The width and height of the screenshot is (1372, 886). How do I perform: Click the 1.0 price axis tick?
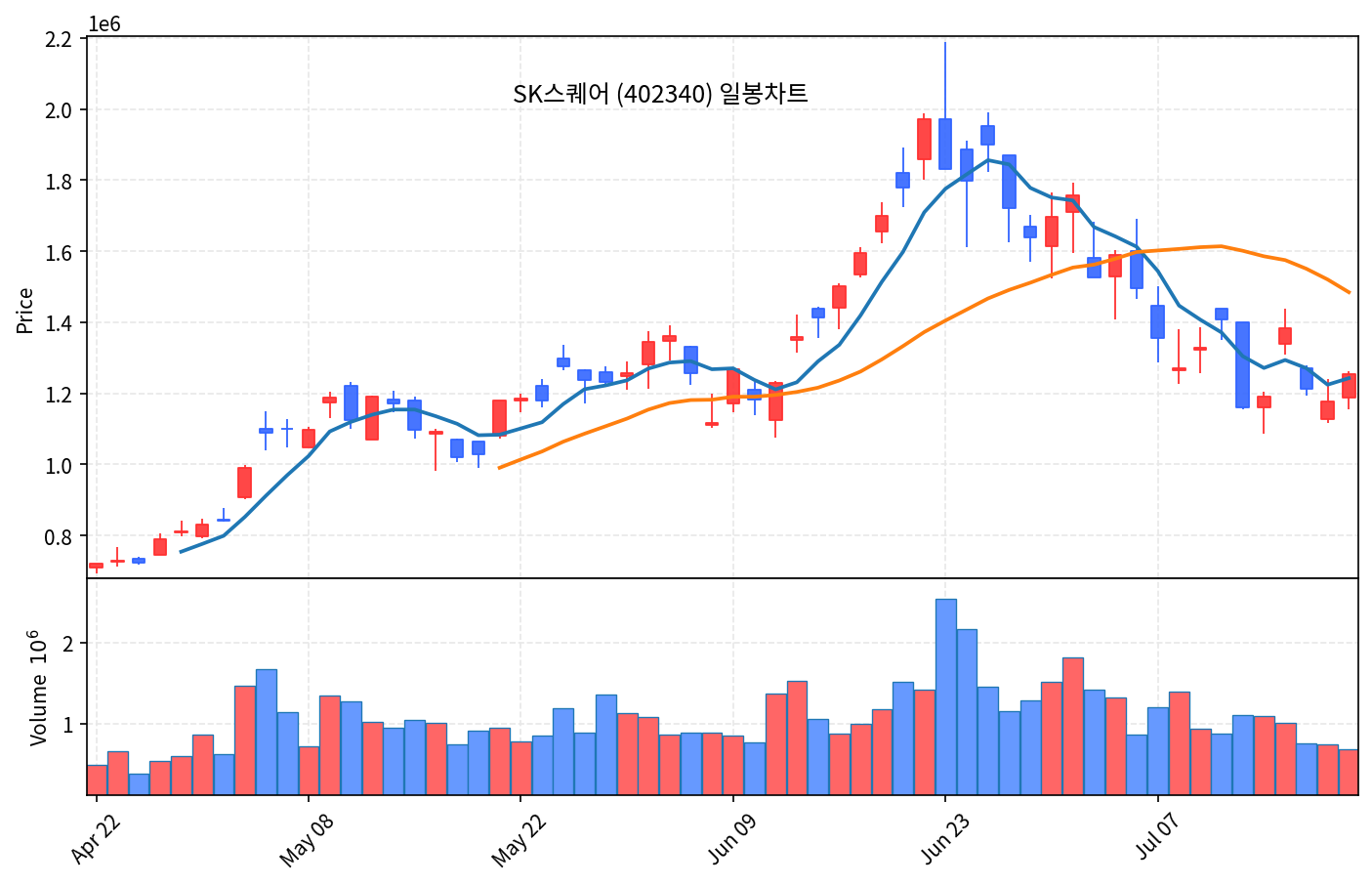click(60, 465)
